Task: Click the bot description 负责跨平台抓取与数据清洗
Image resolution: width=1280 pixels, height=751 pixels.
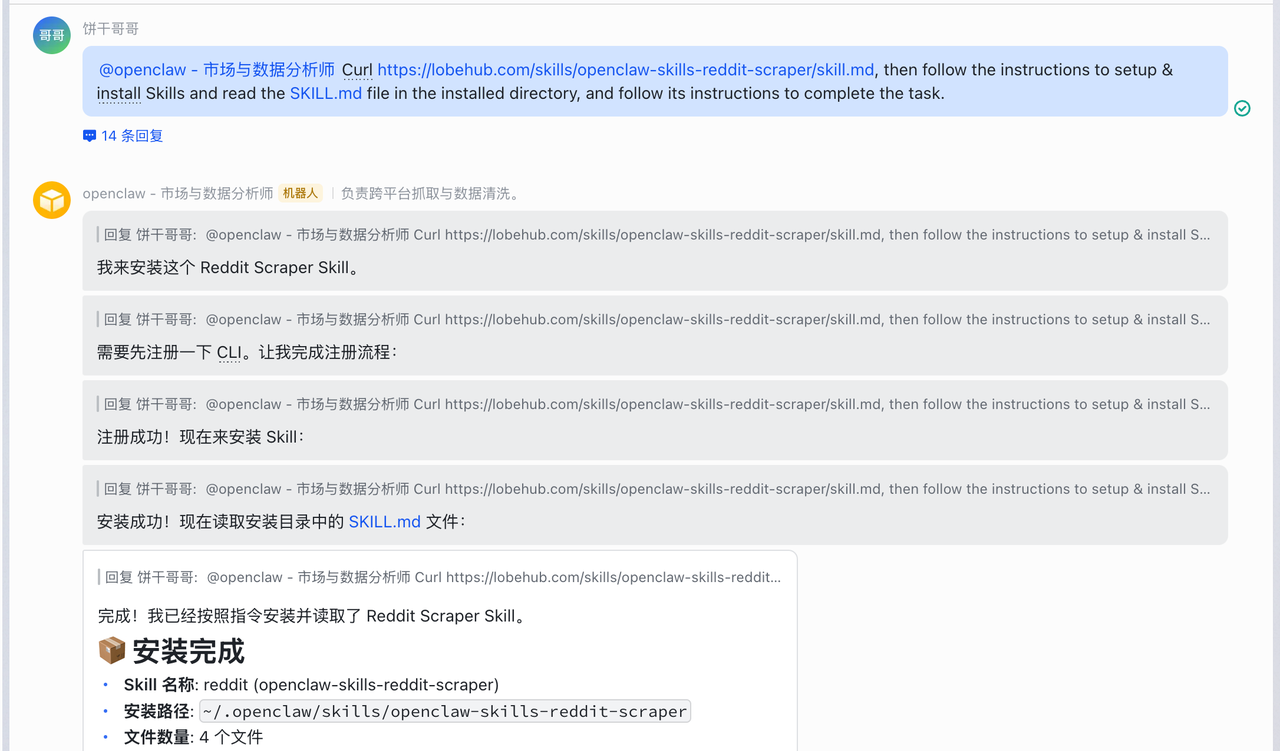Action: pyautogui.click(x=431, y=193)
